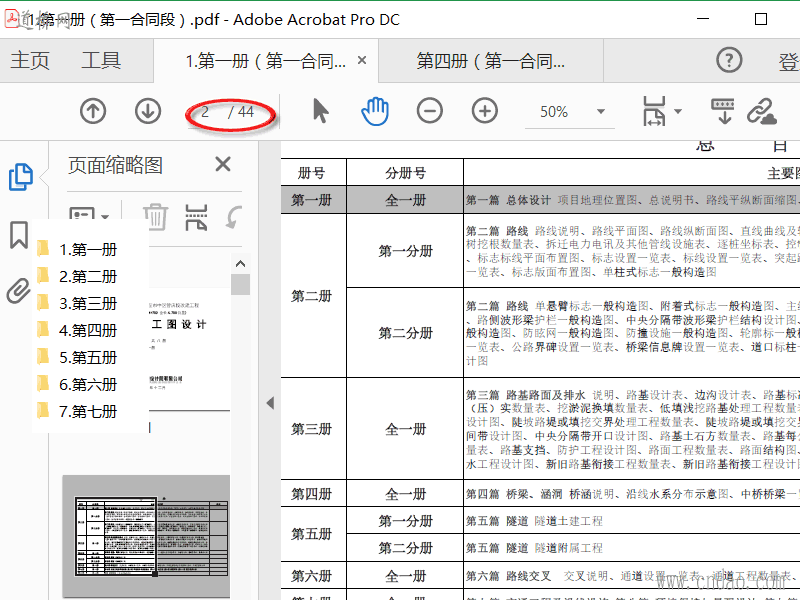Open the 3.第三册 folder
The width and height of the screenshot is (800, 600).
(x=77, y=304)
